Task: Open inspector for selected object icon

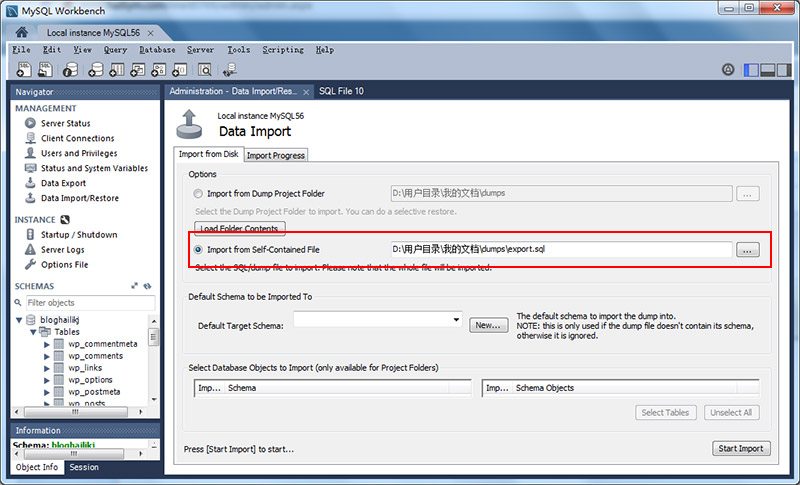Action: click(70, 69)
